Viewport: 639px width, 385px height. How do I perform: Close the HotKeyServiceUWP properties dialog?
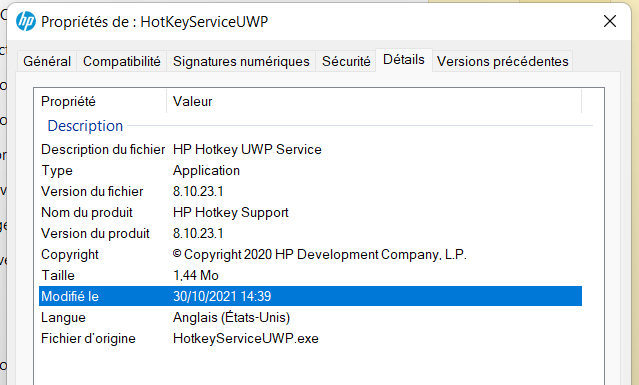[610, 21]
